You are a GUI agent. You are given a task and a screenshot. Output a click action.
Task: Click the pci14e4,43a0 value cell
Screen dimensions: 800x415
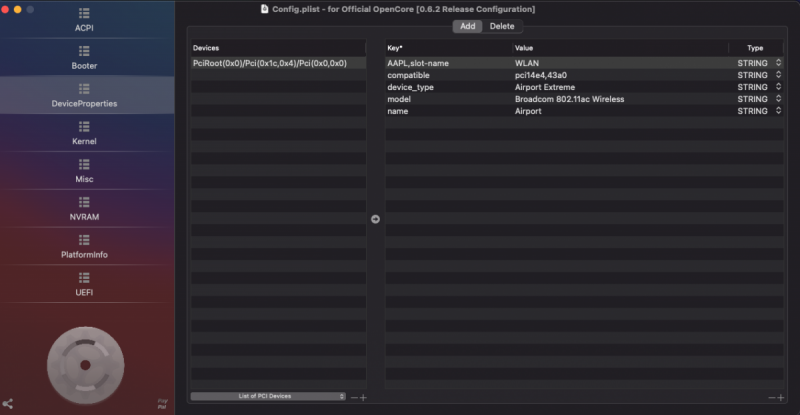pos(620,75)
